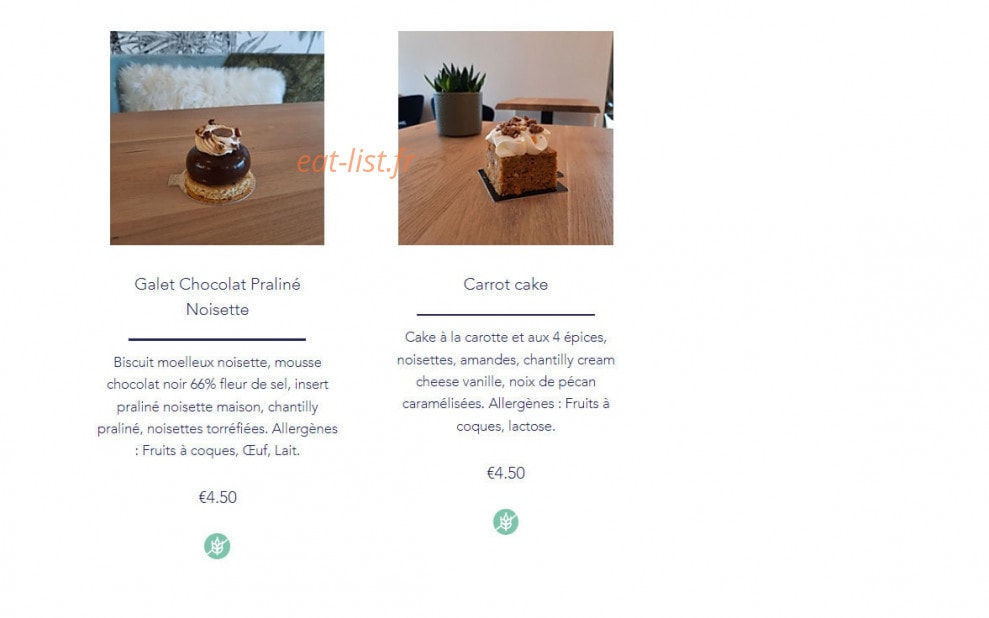The height and width of the screenshot is (618, 989).
Task: Click the chocolate dome pastry in the photo
Action: (217, 161)
